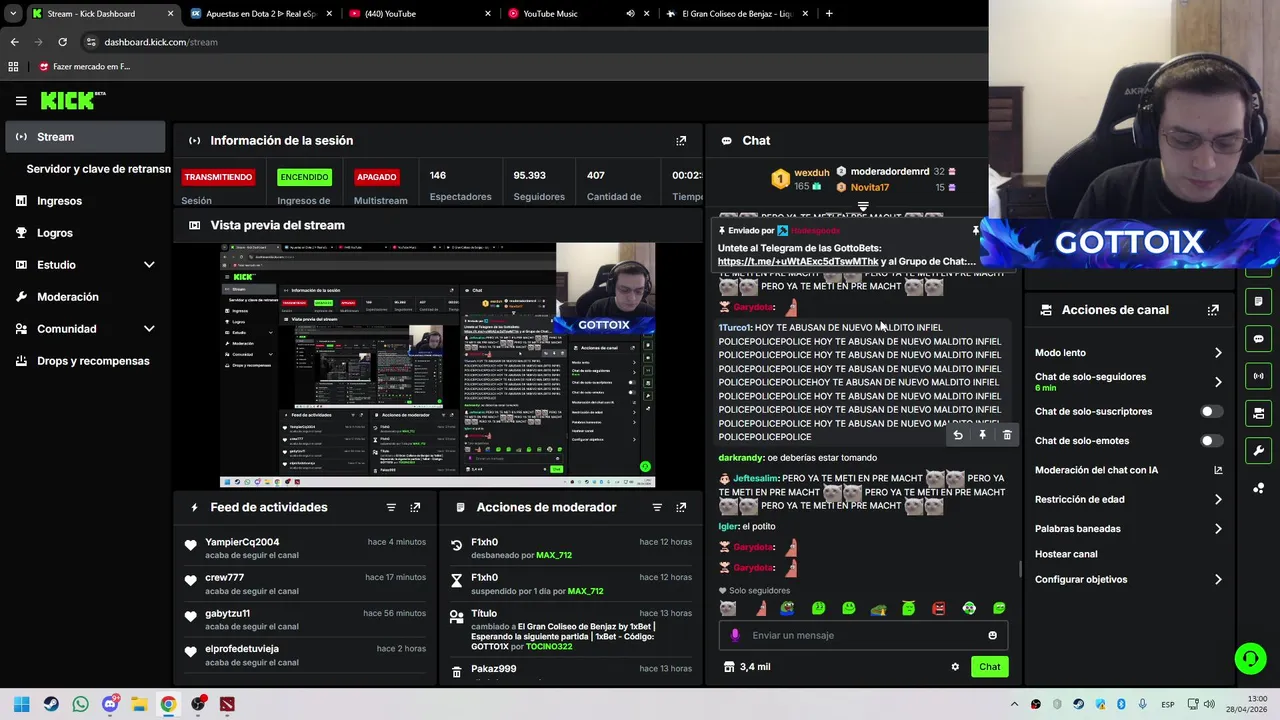Click the purple microphone icon in chat input
The width and height of the screenshot is (1280, 720).
(735, 635)
